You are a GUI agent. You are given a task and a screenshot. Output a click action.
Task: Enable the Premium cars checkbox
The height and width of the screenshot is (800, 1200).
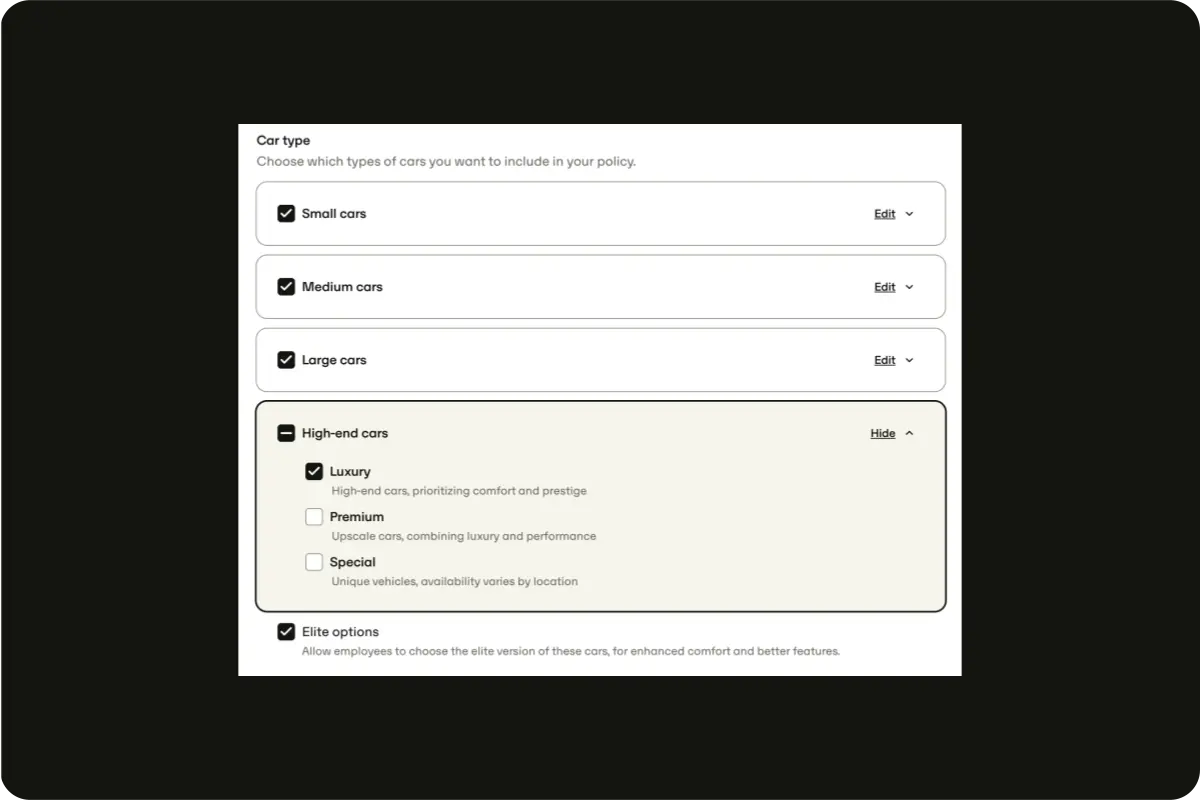(314, 517)
